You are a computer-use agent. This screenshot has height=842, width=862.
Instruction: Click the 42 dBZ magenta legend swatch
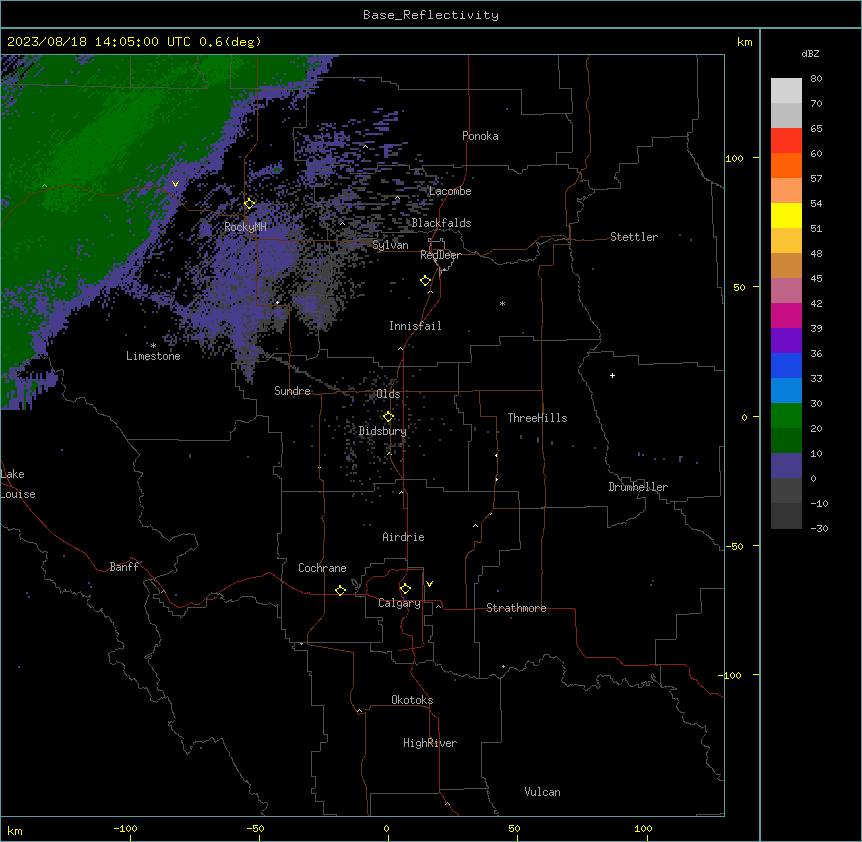click(786, 315)
